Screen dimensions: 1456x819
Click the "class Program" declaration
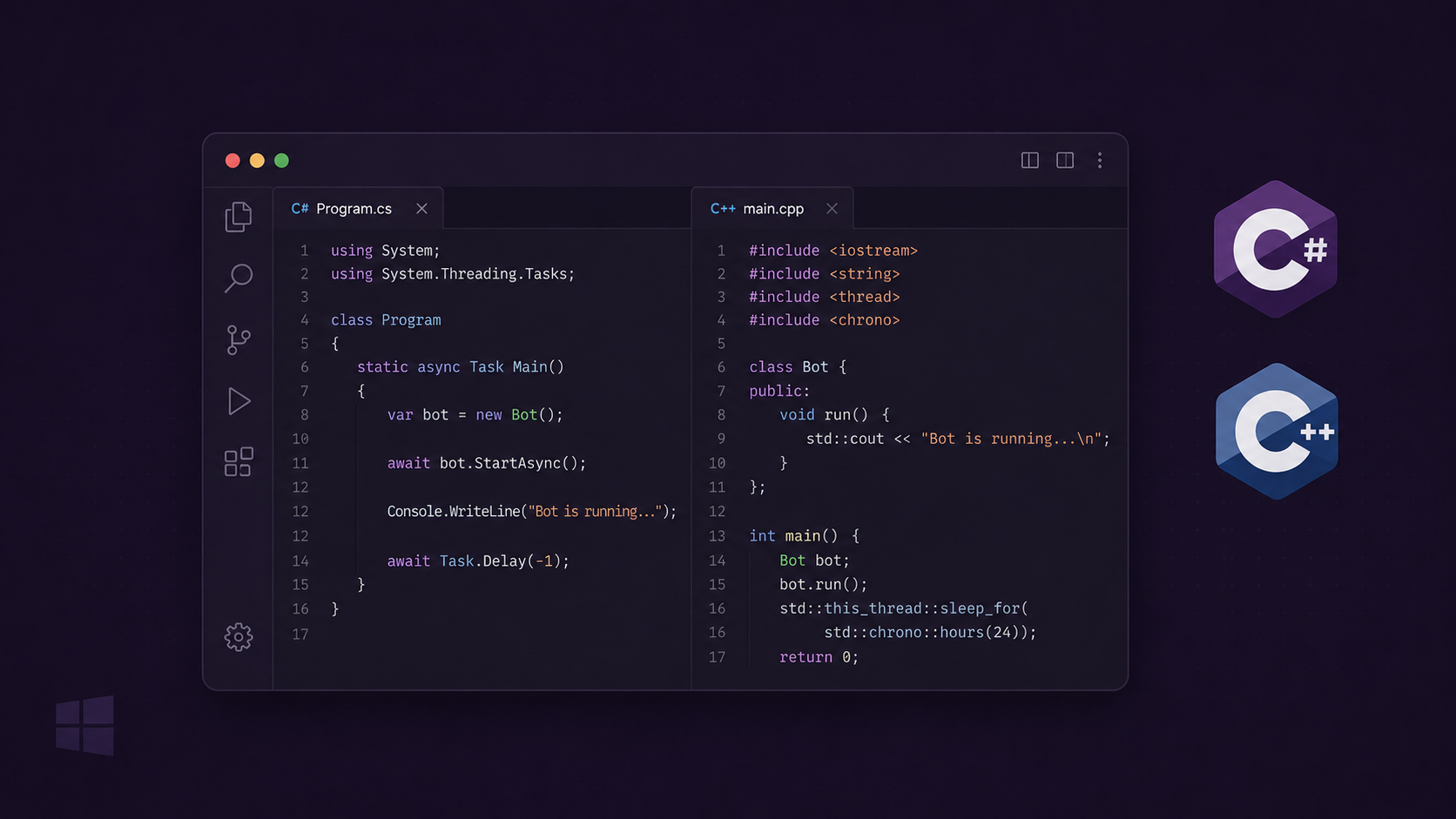coord(386,320)
